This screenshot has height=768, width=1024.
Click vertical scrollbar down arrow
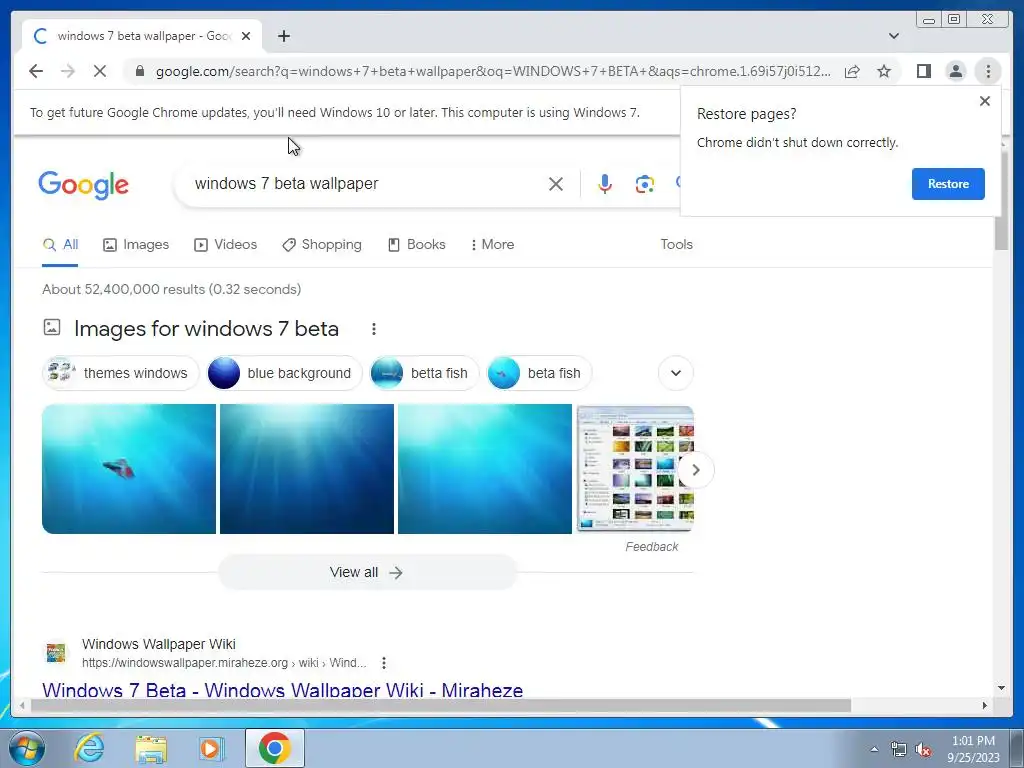click(1001, 688)
